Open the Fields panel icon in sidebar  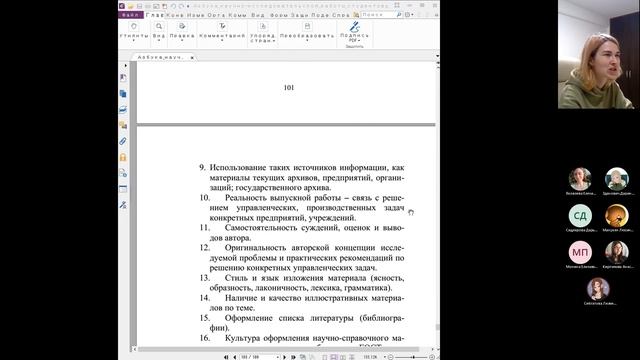pos(123,189)
